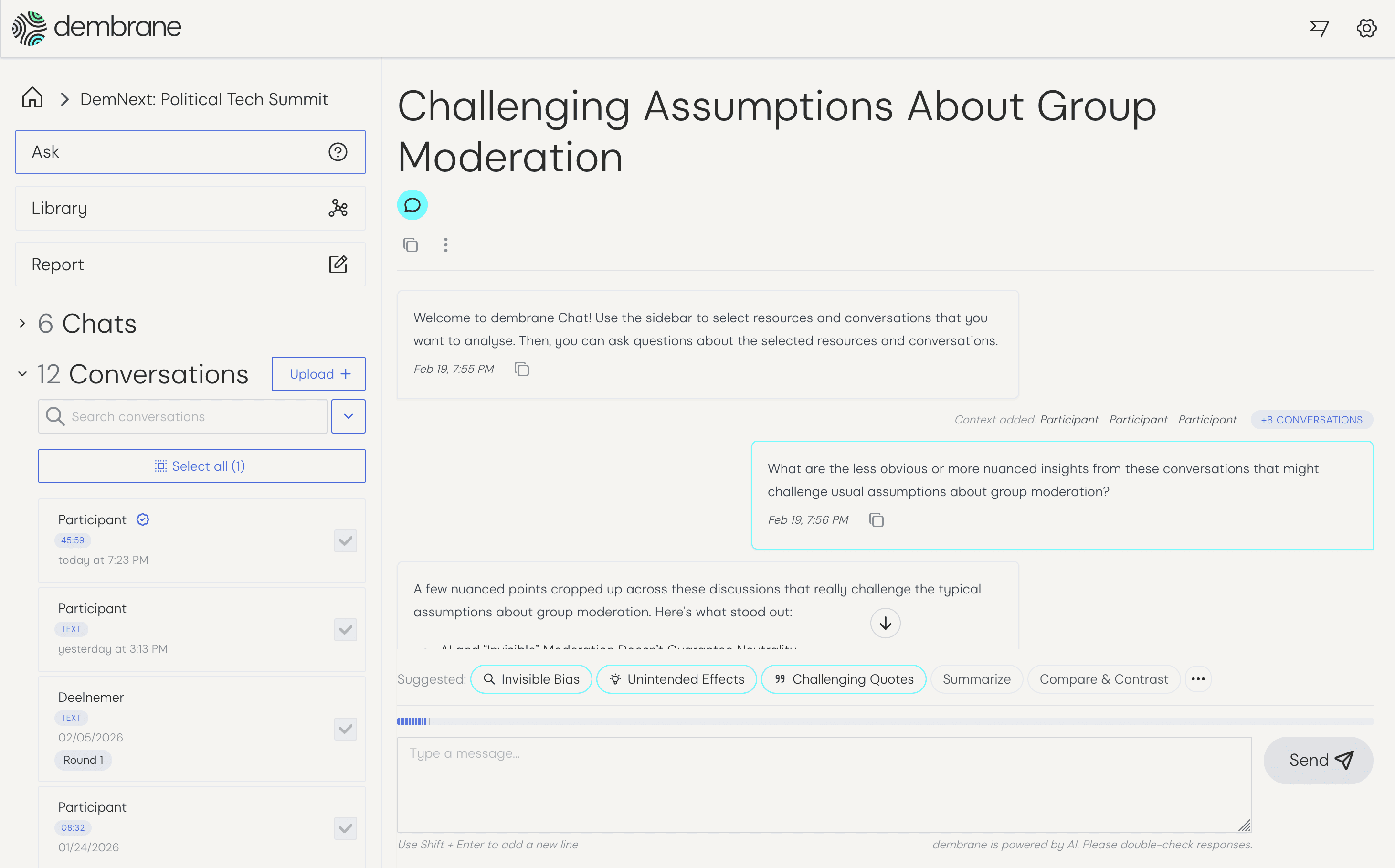1395x868 pixels.
Task: Copy the welcome message from Feb 19, 7:55 PM
Action: pos(521,369)
